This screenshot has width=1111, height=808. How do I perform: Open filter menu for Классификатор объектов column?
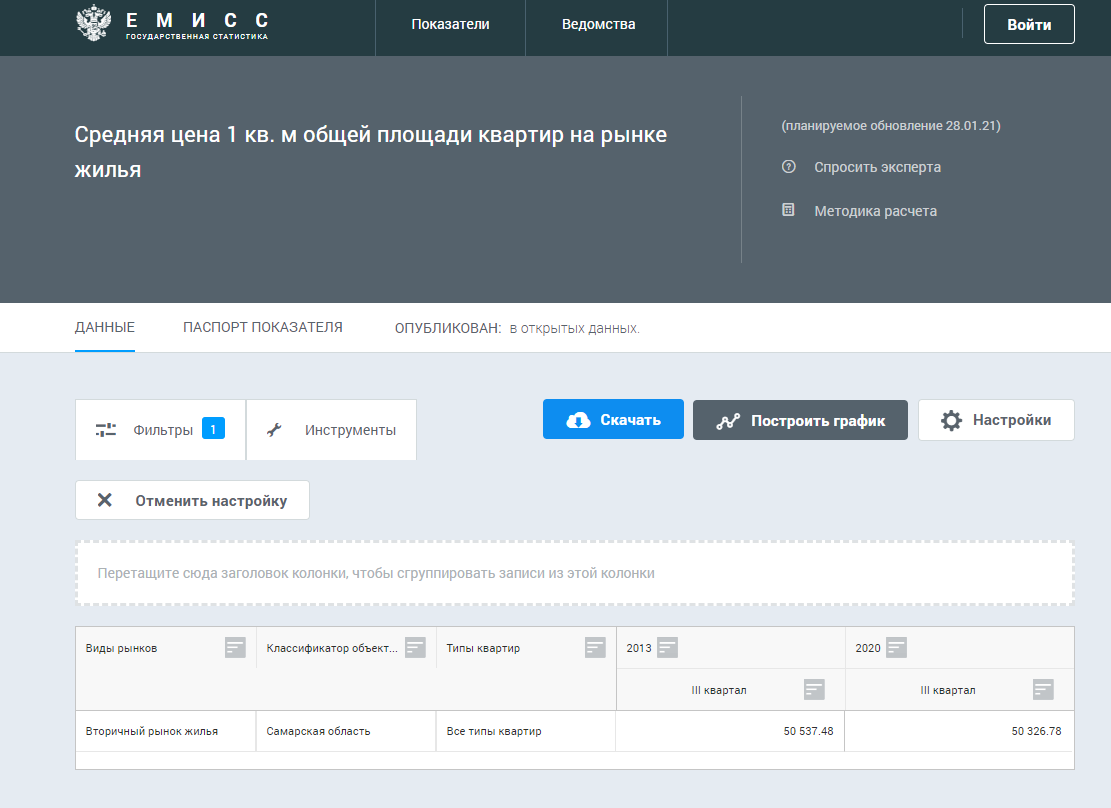(x=415, y=648)
